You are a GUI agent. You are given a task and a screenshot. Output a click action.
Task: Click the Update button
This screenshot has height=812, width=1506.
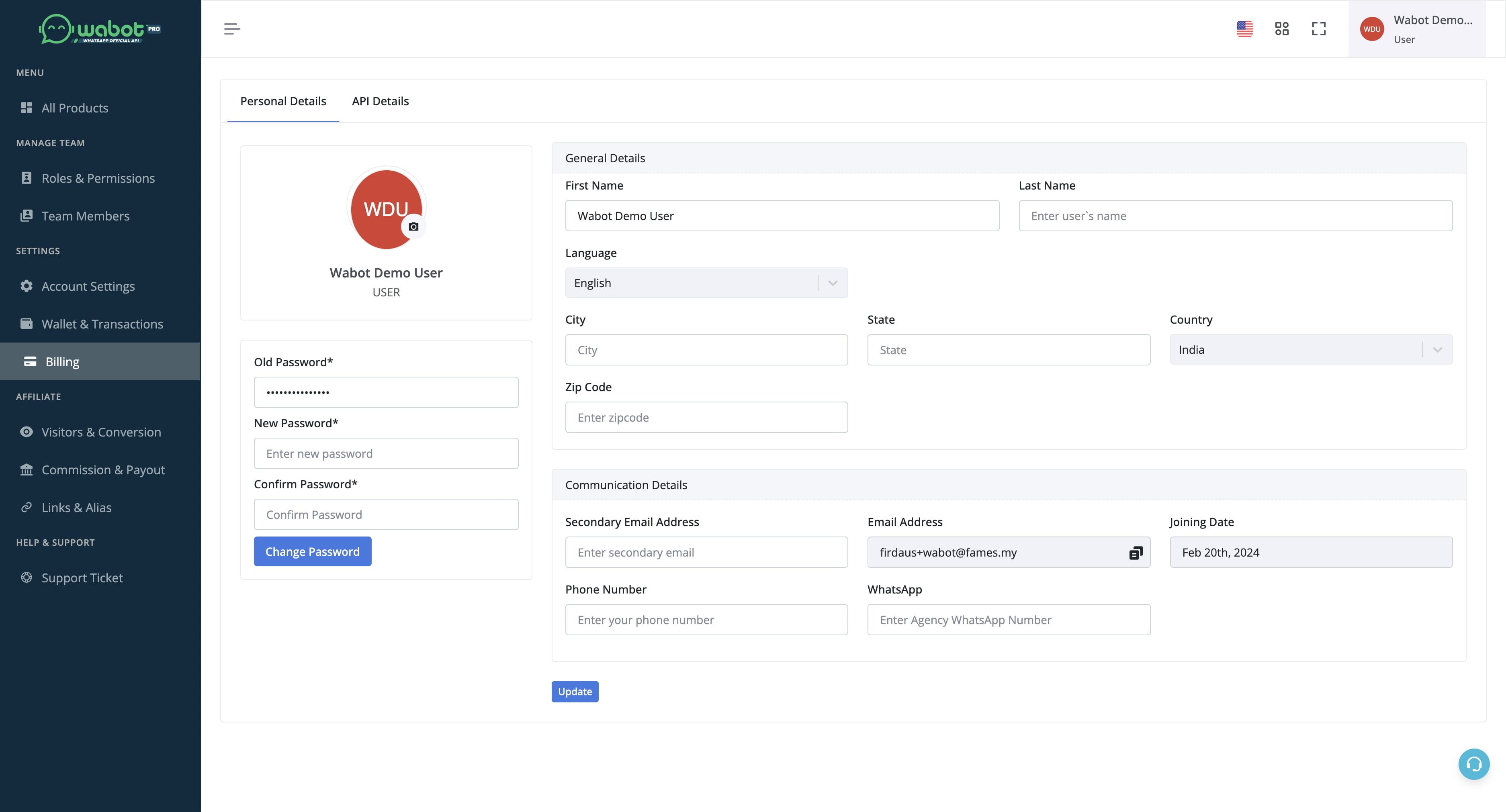pyautogui.click(x=575, y=692)
